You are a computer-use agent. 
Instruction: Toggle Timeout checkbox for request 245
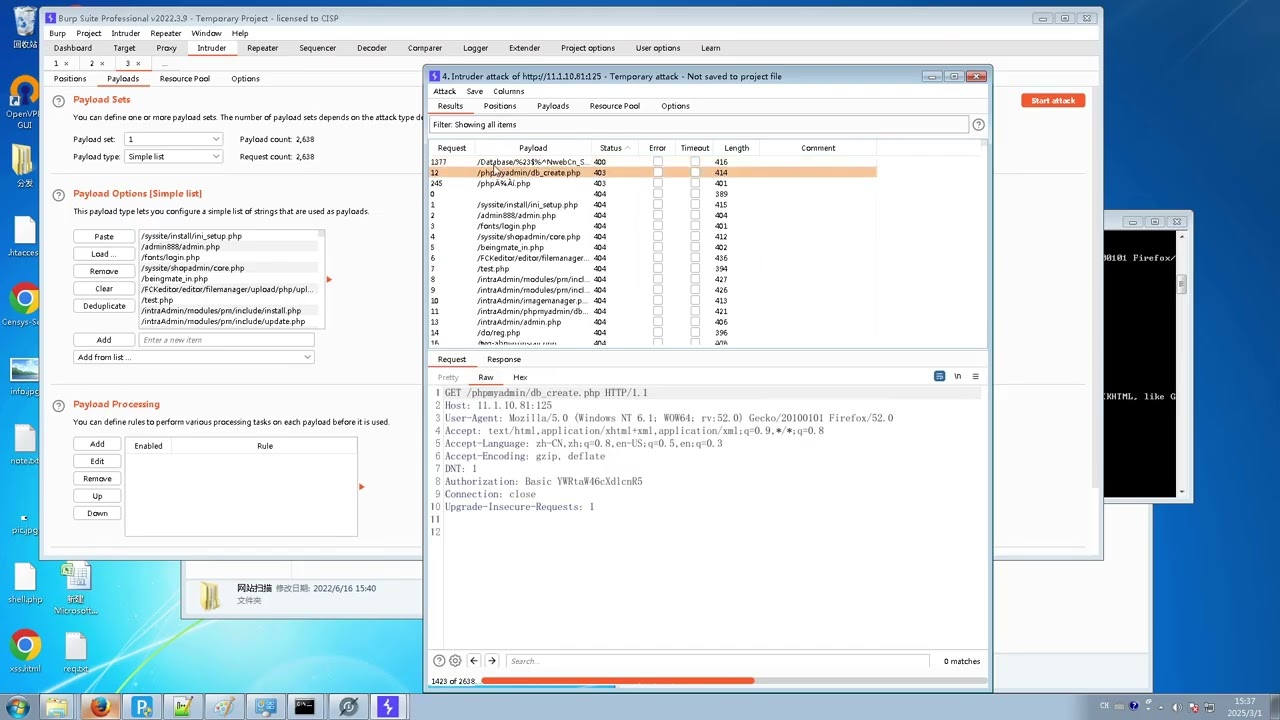[x=695, y=184]
